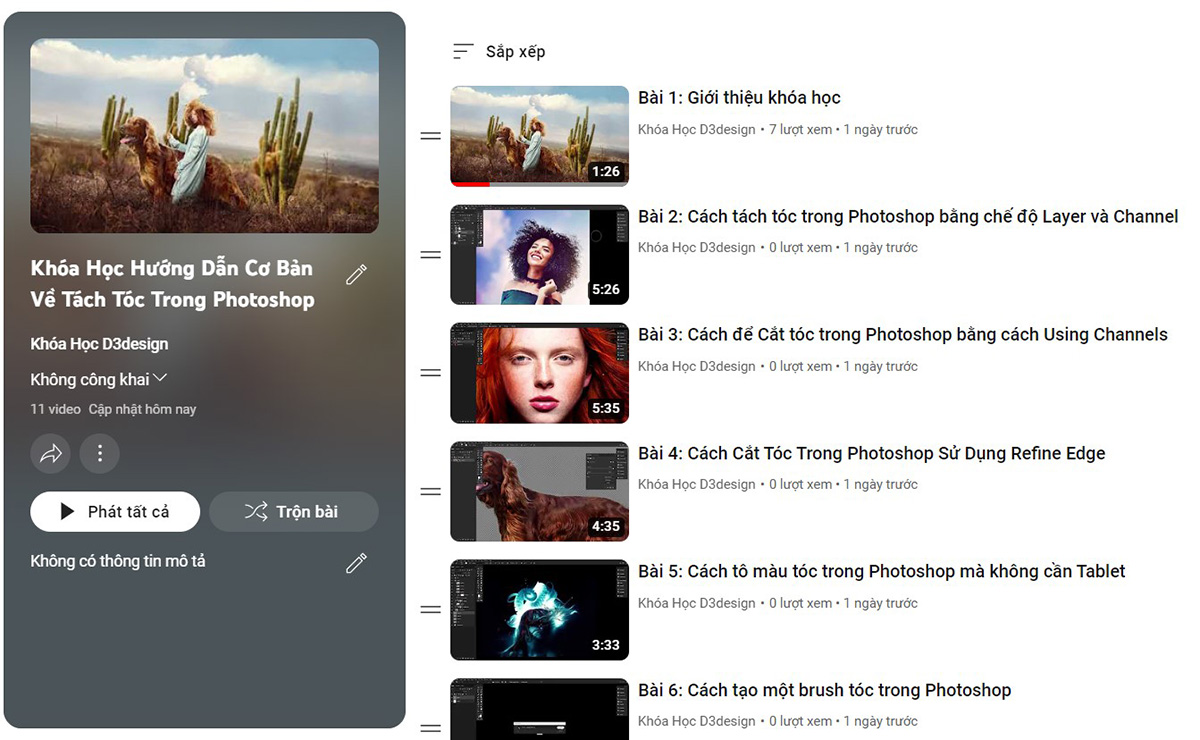Click channel name under Bài 2

(x=697, y=248)
